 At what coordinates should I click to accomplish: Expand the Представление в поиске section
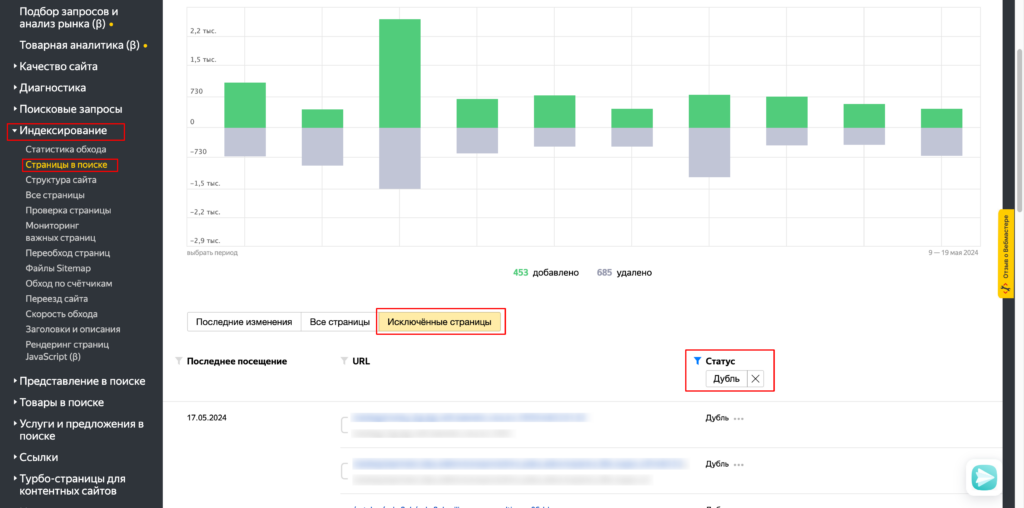click(x=78, y=381)
